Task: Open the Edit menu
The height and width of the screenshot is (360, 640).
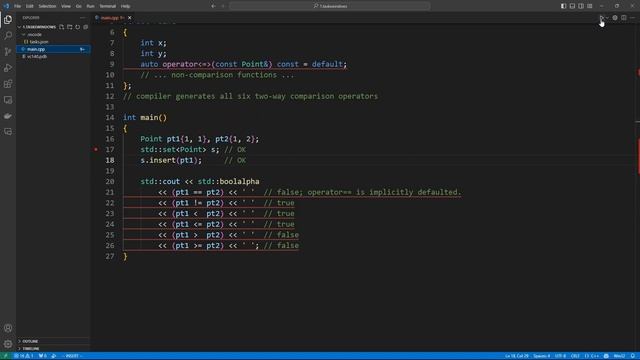Action: pyautogui.click(x=30, y=6)
